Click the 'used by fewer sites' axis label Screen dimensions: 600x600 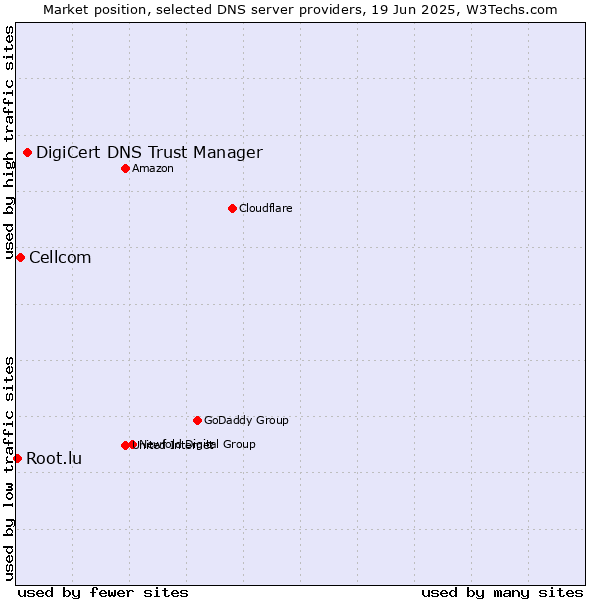103,592
